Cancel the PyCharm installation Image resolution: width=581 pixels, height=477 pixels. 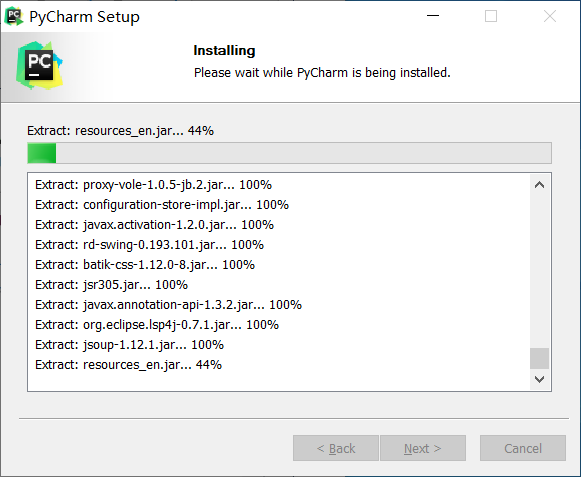coord(523,448)
